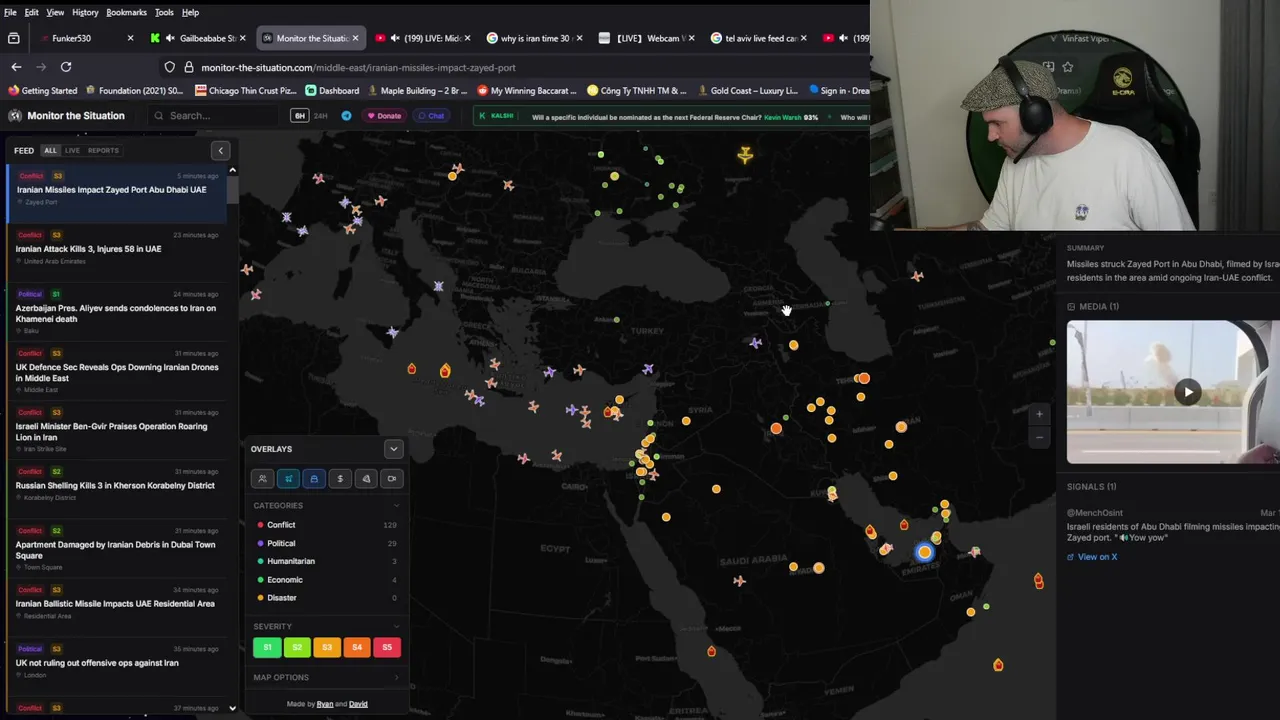1280x720 pixels.
Task: Switch to Gailbeababe stream tab
Action: 199,38
